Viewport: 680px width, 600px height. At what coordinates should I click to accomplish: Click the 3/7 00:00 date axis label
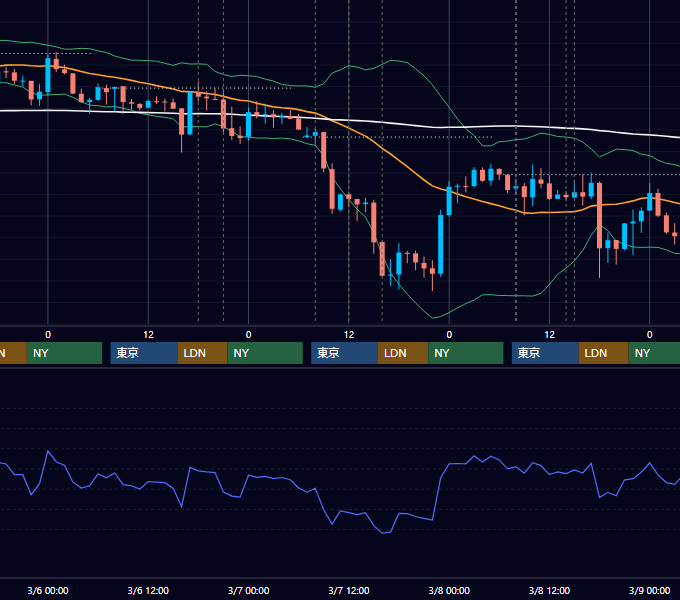coord(248,590)
